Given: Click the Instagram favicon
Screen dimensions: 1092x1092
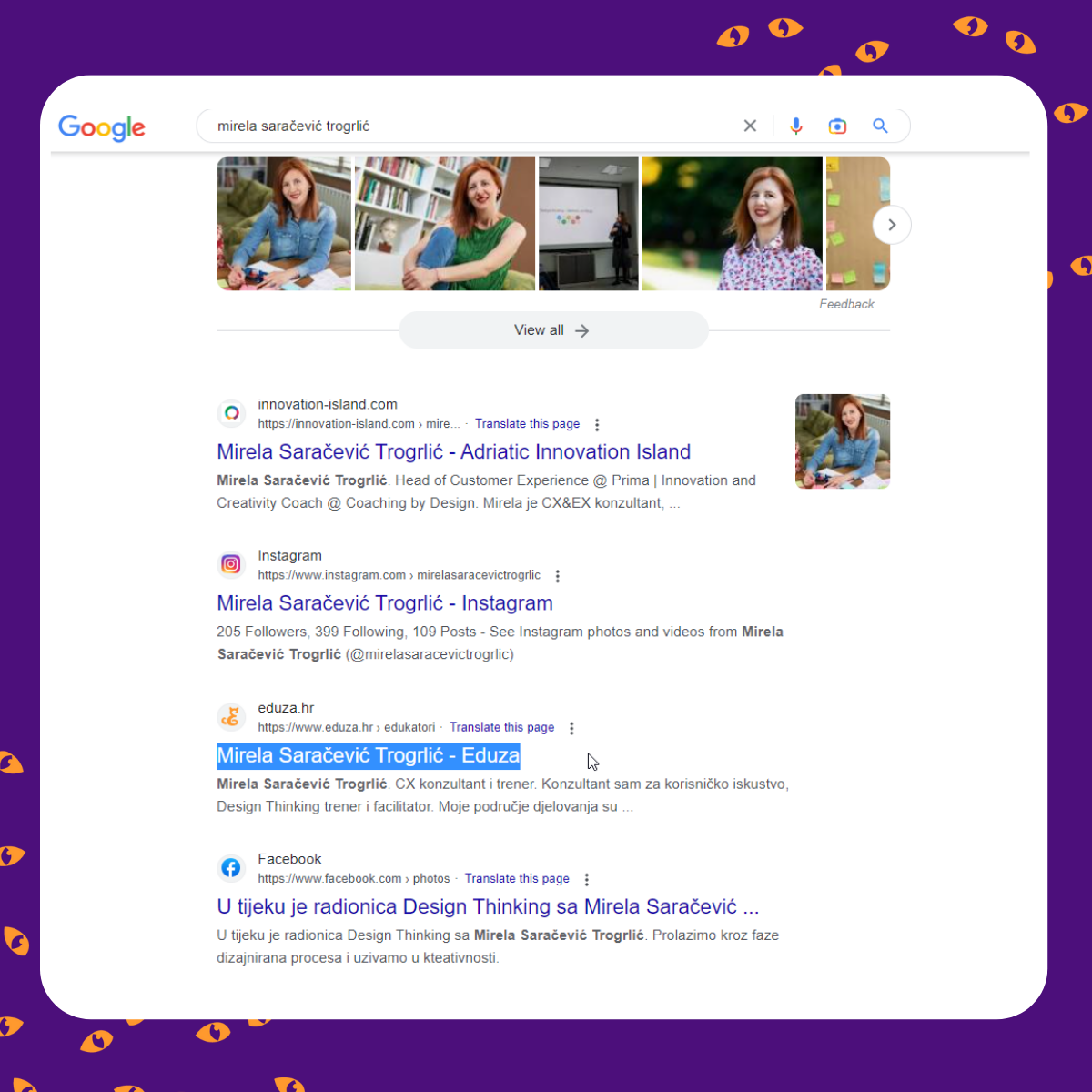Looking at the screenshot, I should (231, 565).
